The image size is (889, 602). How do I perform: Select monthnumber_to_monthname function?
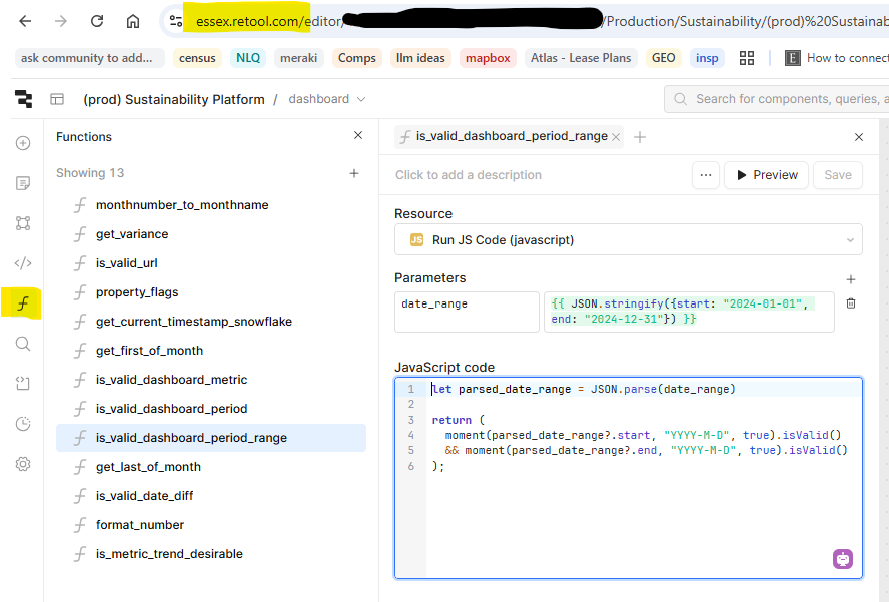tap(210, 205)
